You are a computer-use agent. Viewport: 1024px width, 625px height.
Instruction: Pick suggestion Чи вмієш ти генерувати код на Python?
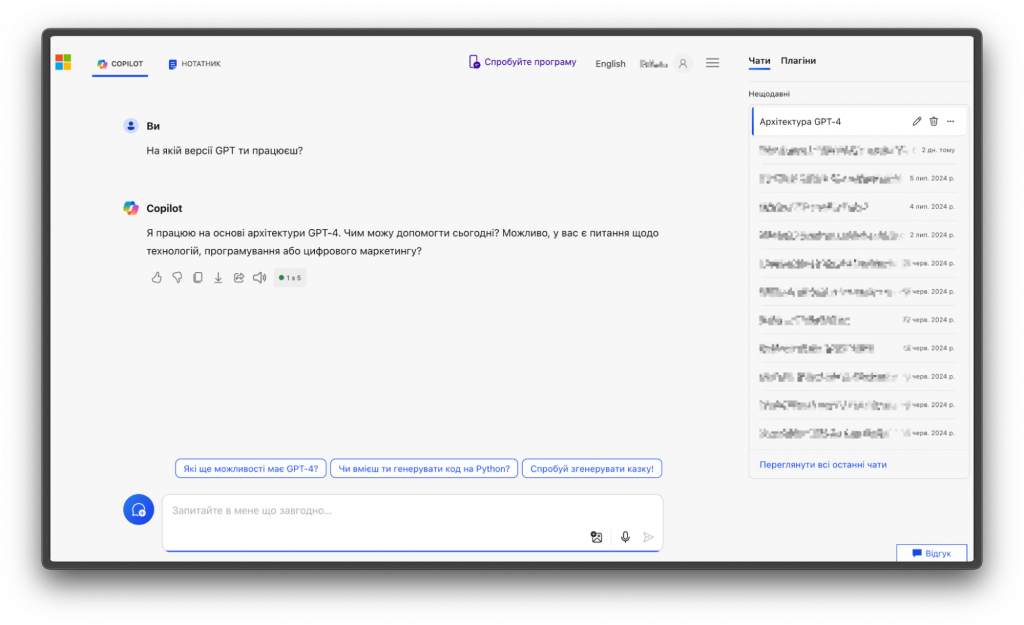click(424, 468)
